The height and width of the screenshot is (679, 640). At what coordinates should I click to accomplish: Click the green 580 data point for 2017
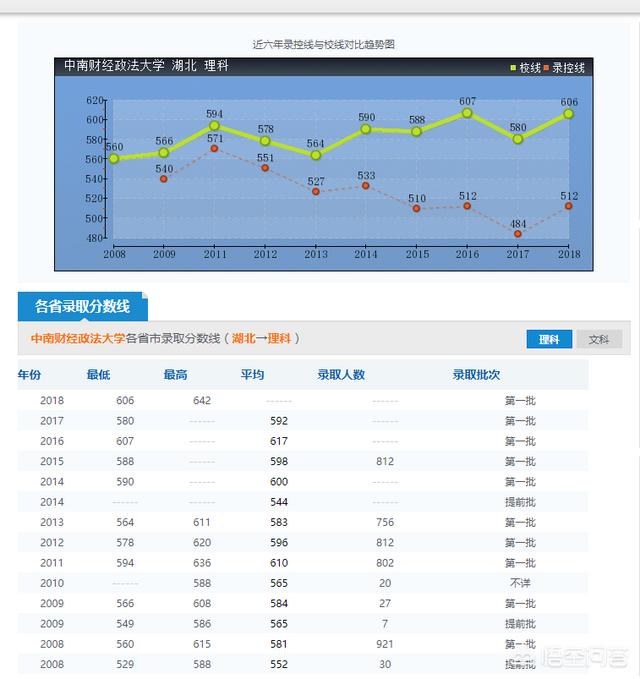pyautogui.click(x=518, y=139)
